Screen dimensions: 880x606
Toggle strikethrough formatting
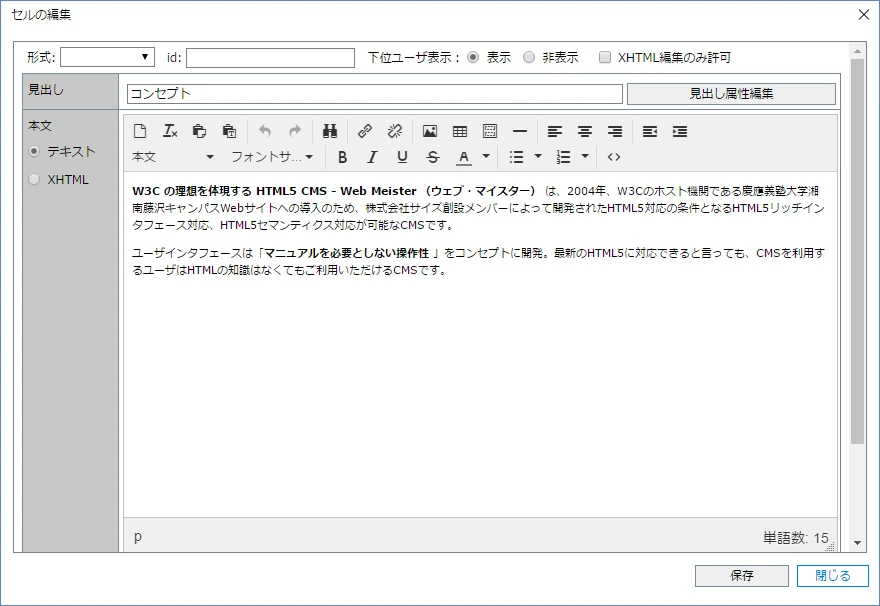[x=433, y=157]
